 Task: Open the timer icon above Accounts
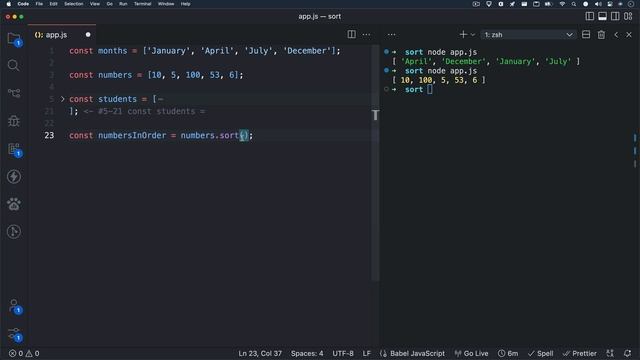[14, 232]
